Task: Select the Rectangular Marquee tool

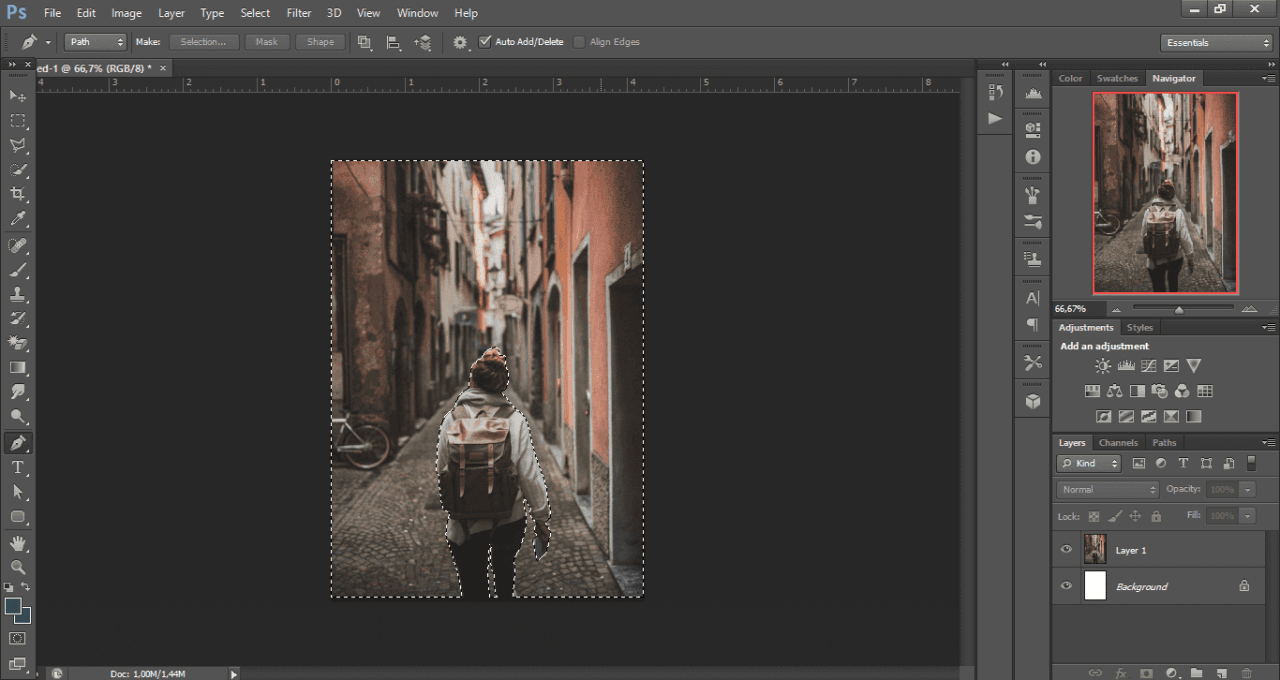Action: point(18,121)
